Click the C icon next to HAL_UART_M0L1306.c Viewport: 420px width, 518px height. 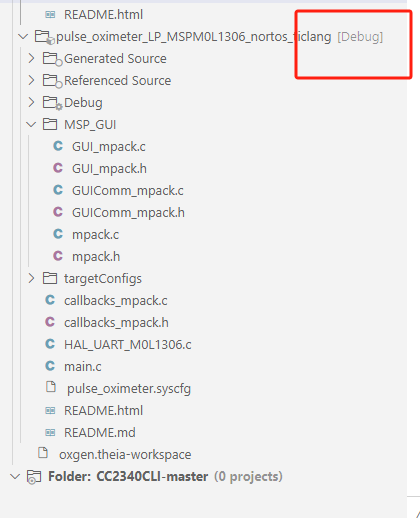pyautogui.click(x=50, y=344)
